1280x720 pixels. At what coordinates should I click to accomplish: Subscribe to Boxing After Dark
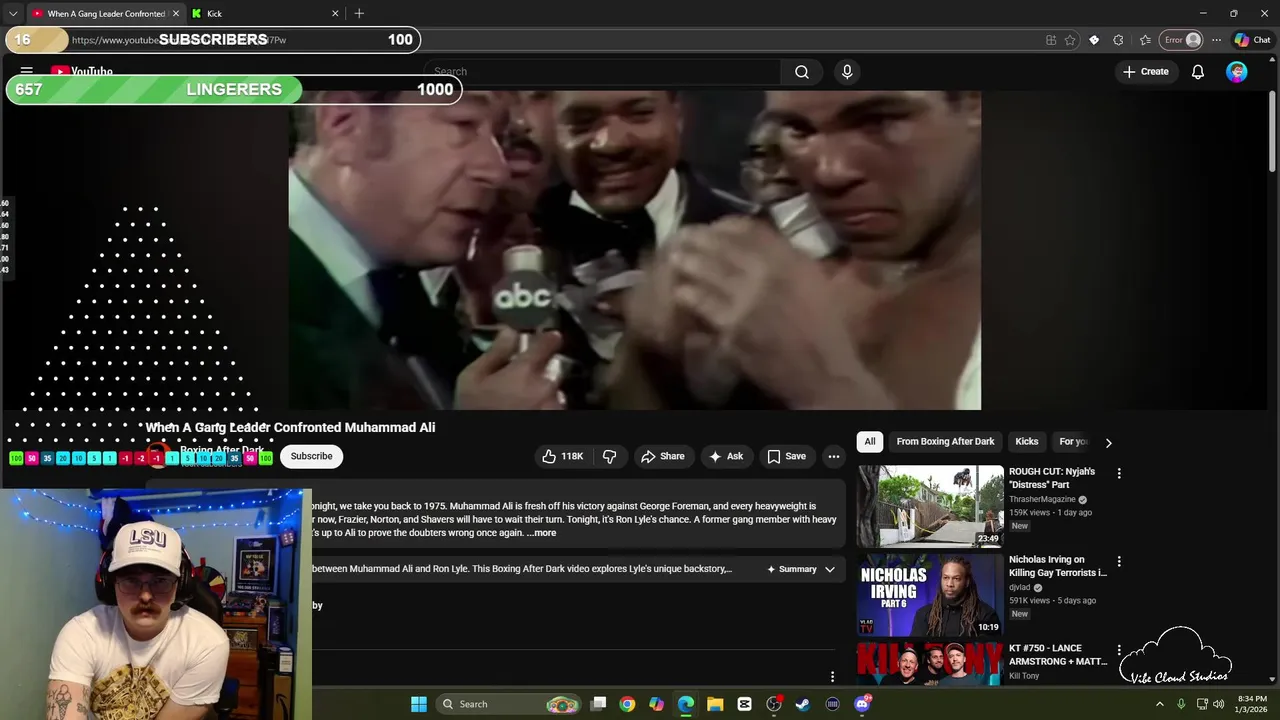coord(311,456)
